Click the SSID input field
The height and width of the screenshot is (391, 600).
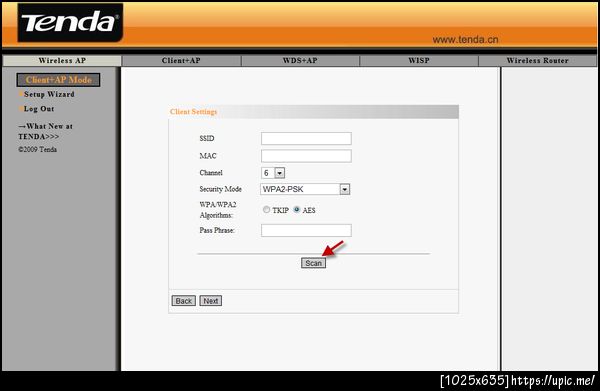pyautogui.click(x=306, y=138)
